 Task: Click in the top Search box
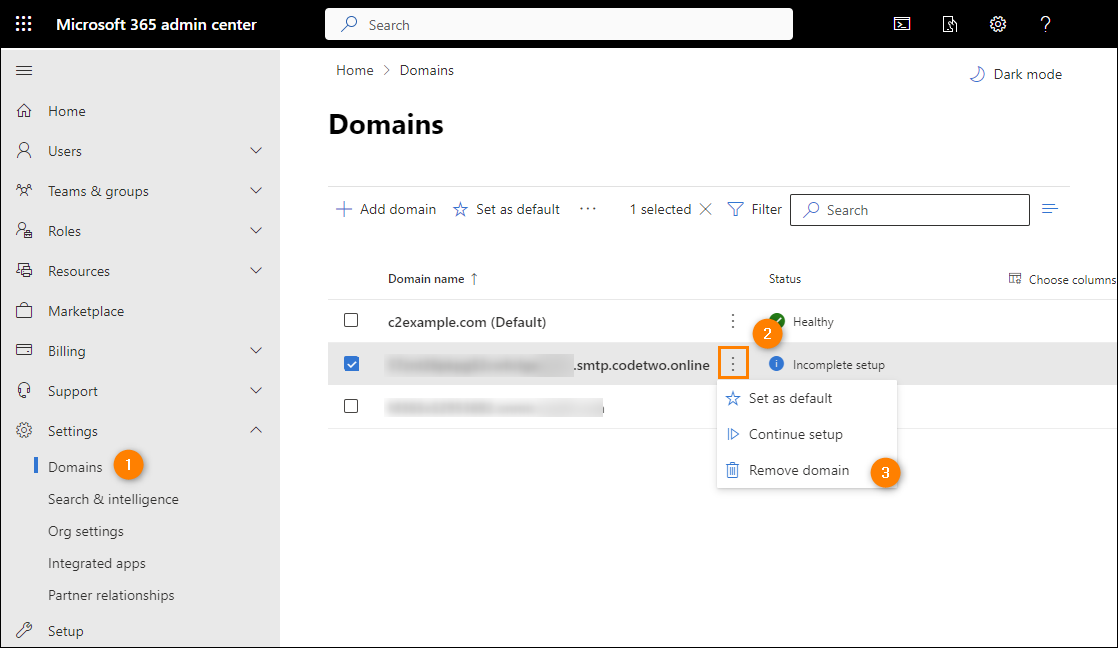pyautogui.click(x=559, y=24)
